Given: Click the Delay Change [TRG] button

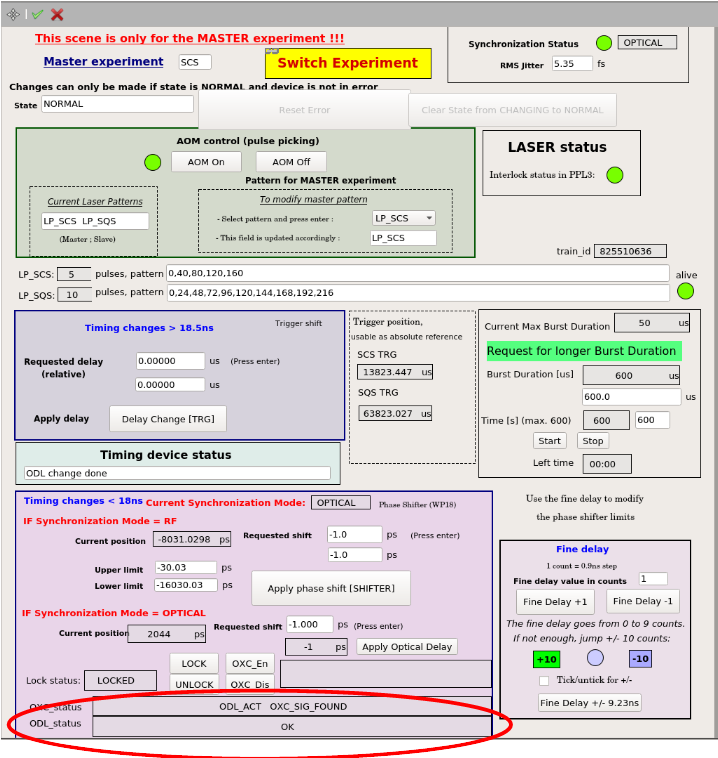Looking at the screenshot, I should (x=168, y=419).
